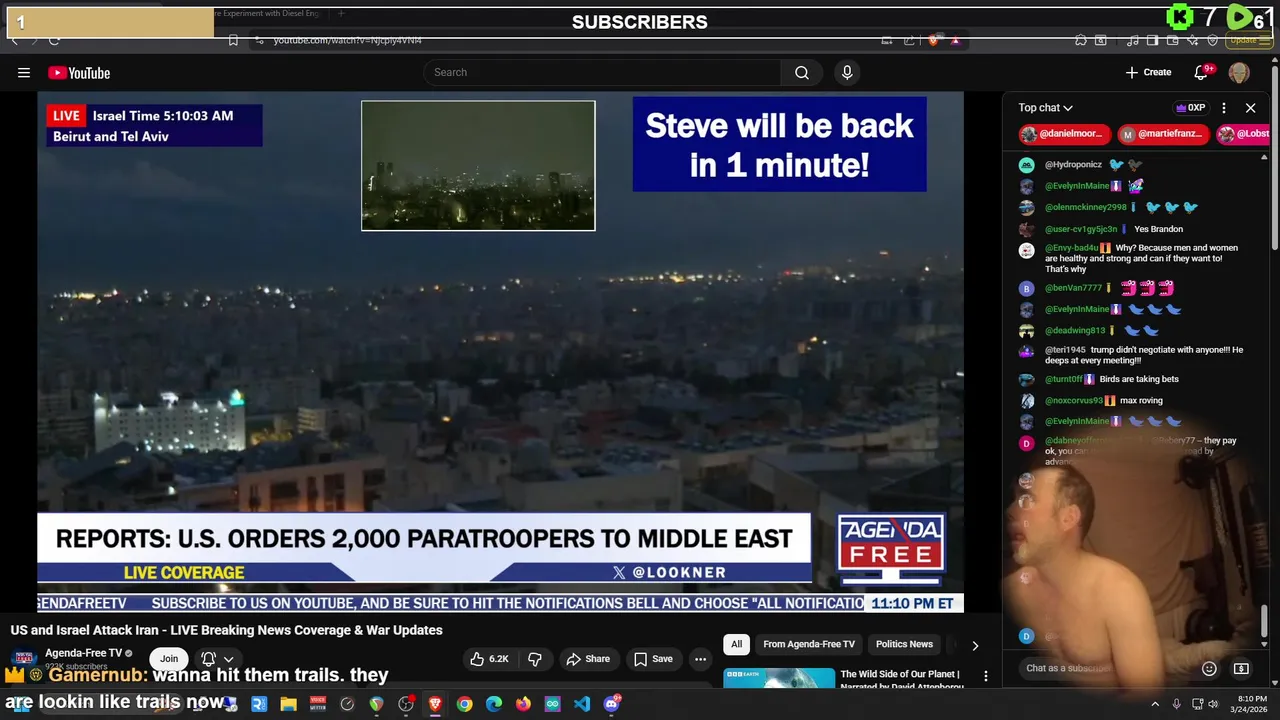1280x720 pixels.
Task: Save the video to a playlist
Action: tap(653, 659)
